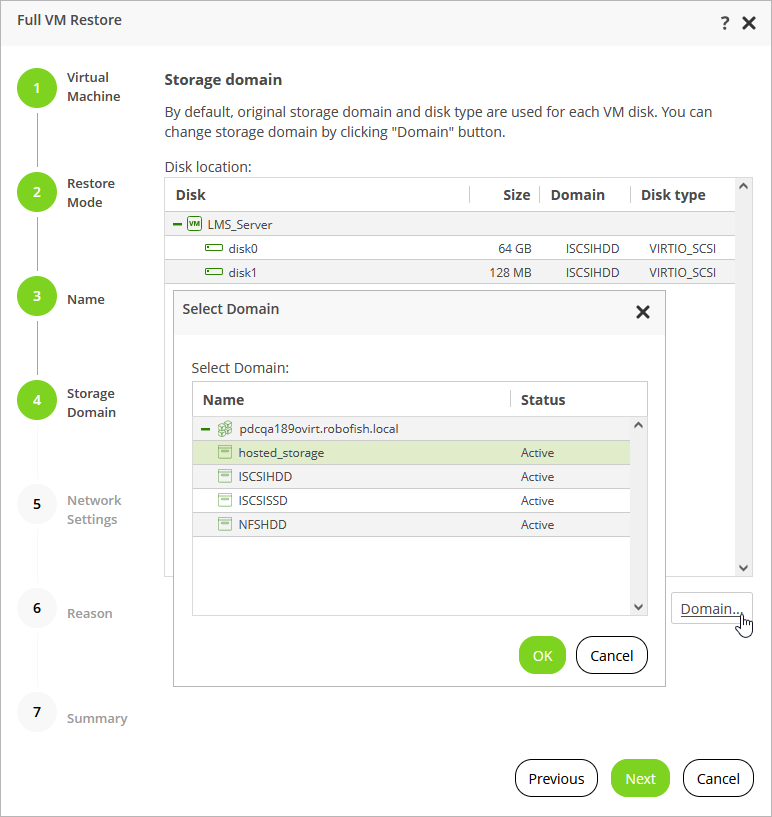Click the LMS_Server VM icon
The image size is (772, 817).
(194, 224)
